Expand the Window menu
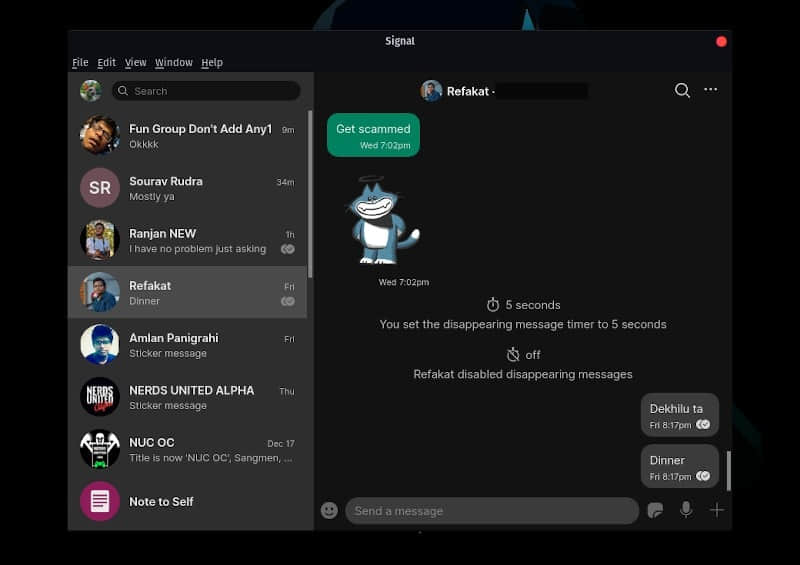The image size is (800, 565). point(173,63)
